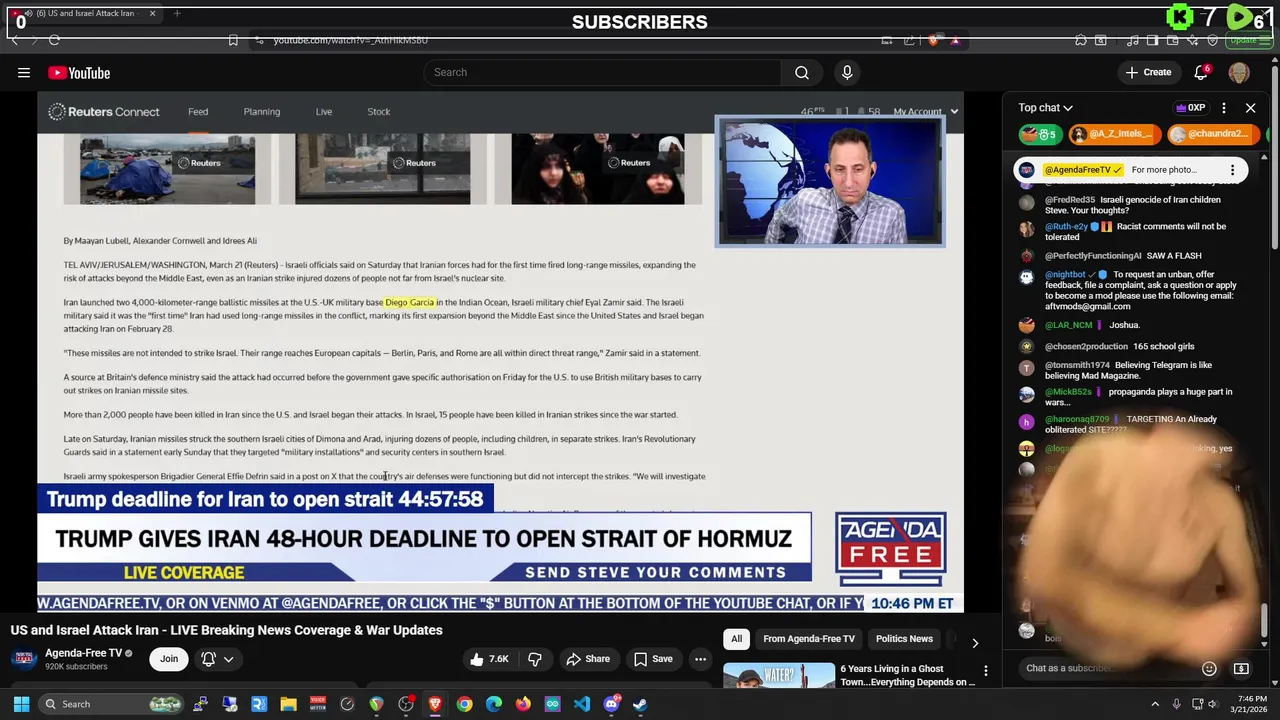
Task: Open Microsoft Edge from taskbar
Action: (x=494, y=704)
